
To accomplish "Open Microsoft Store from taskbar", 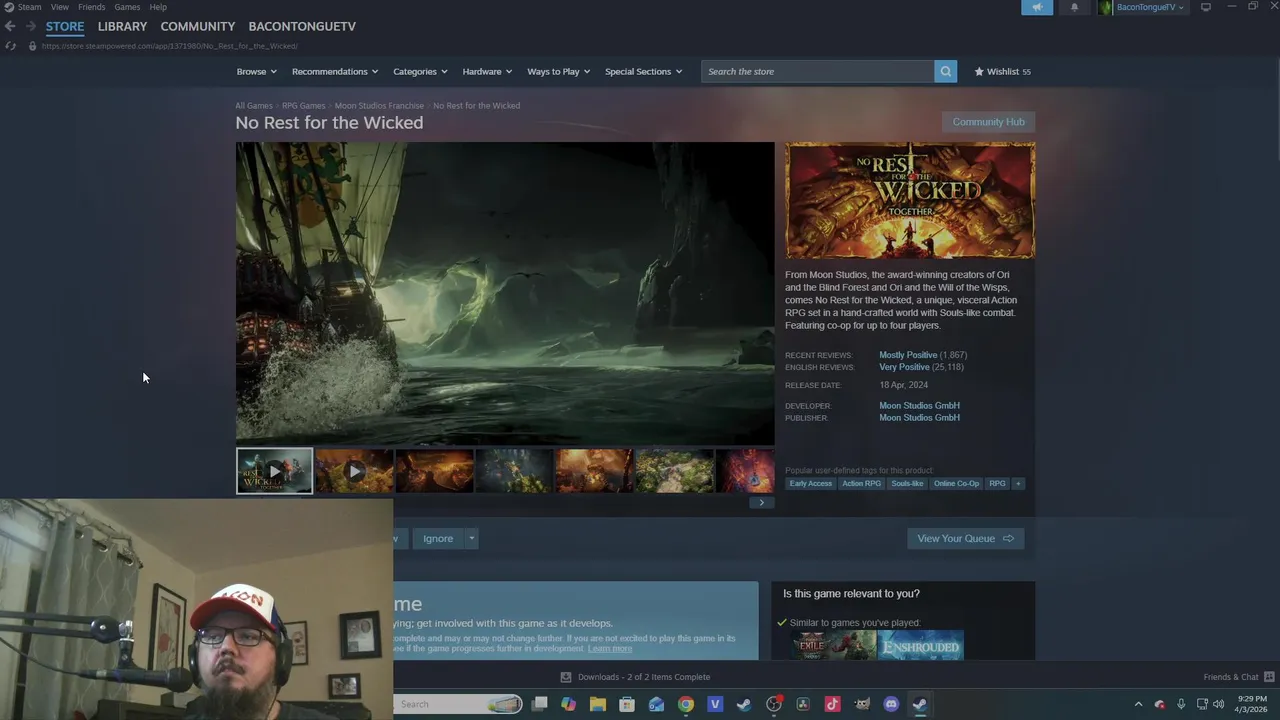I will tap(627, 704).
